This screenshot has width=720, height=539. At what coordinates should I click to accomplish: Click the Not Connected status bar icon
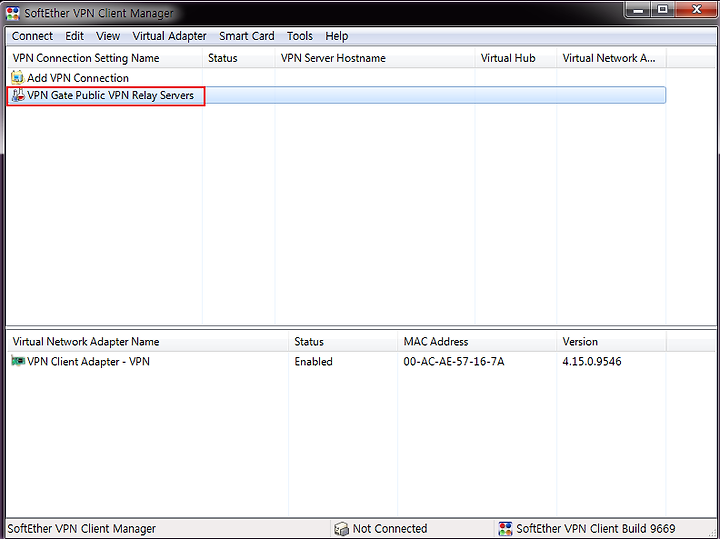(341, 528)
